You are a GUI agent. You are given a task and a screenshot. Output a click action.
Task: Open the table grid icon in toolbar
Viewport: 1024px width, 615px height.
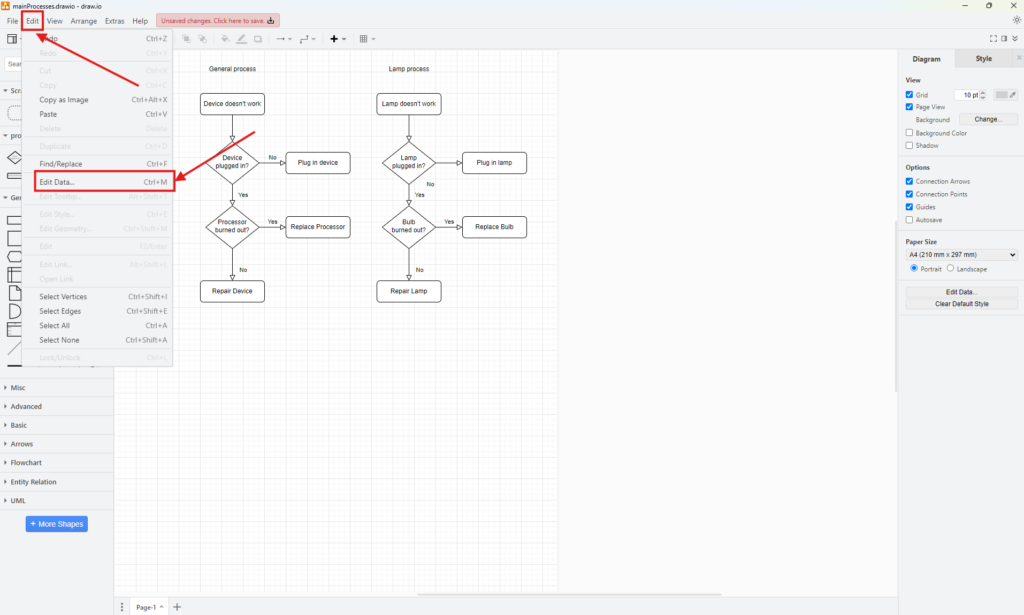pyautogui.click(x=364, y=39)
